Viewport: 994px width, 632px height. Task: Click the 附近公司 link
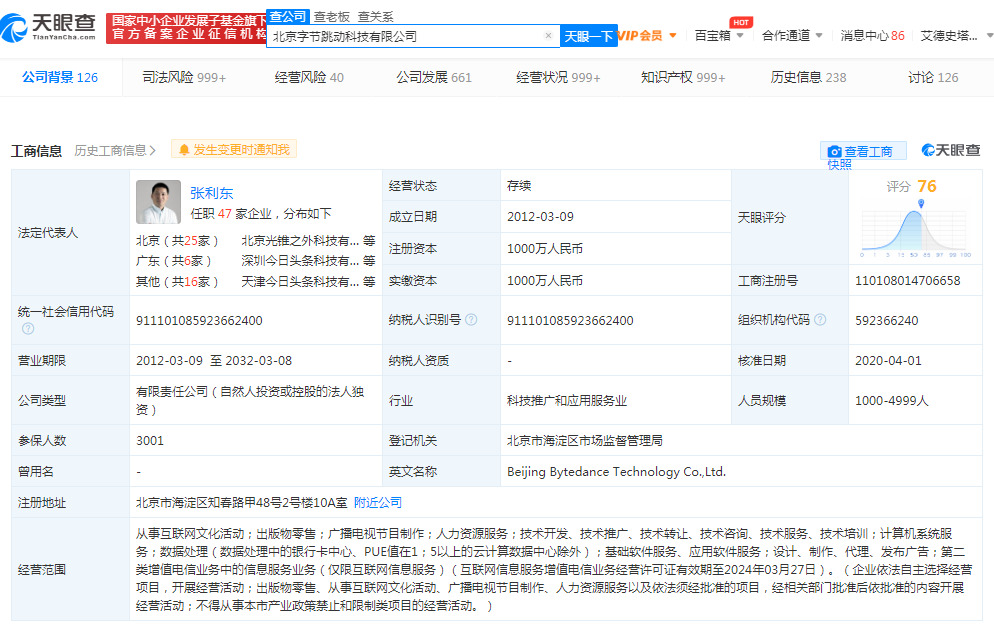[378, 503]
